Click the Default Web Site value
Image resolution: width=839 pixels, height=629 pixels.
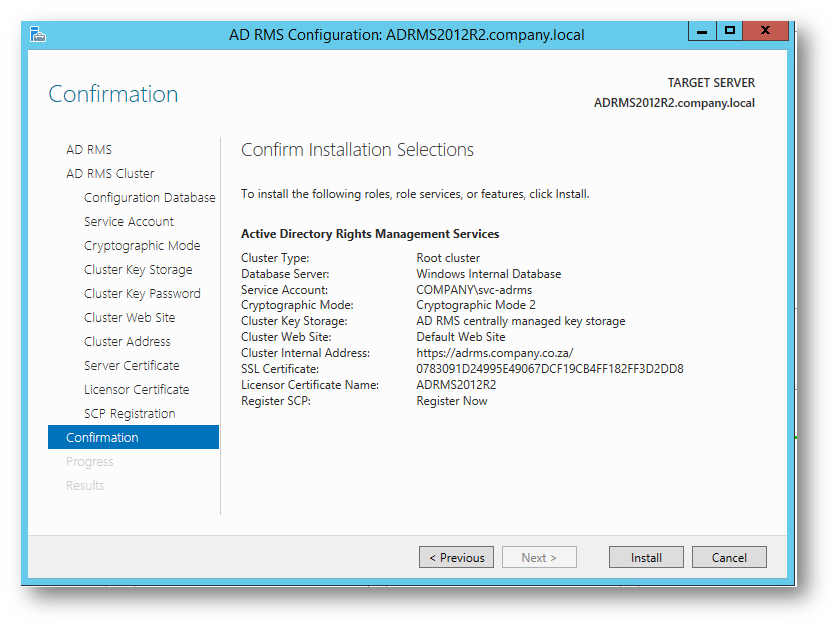[x=461, y=337]
